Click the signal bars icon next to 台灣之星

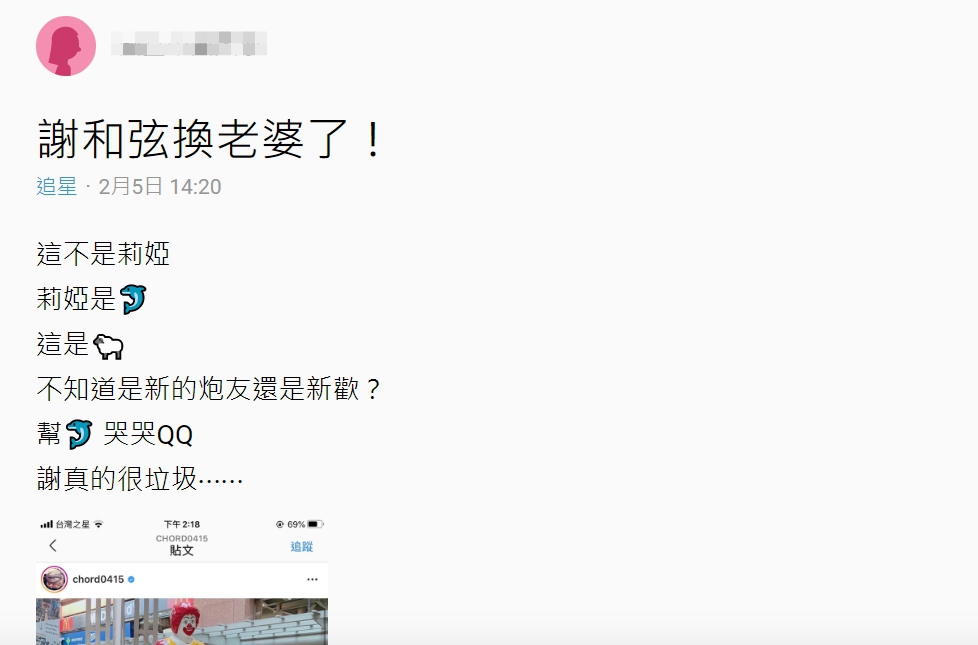47,524
